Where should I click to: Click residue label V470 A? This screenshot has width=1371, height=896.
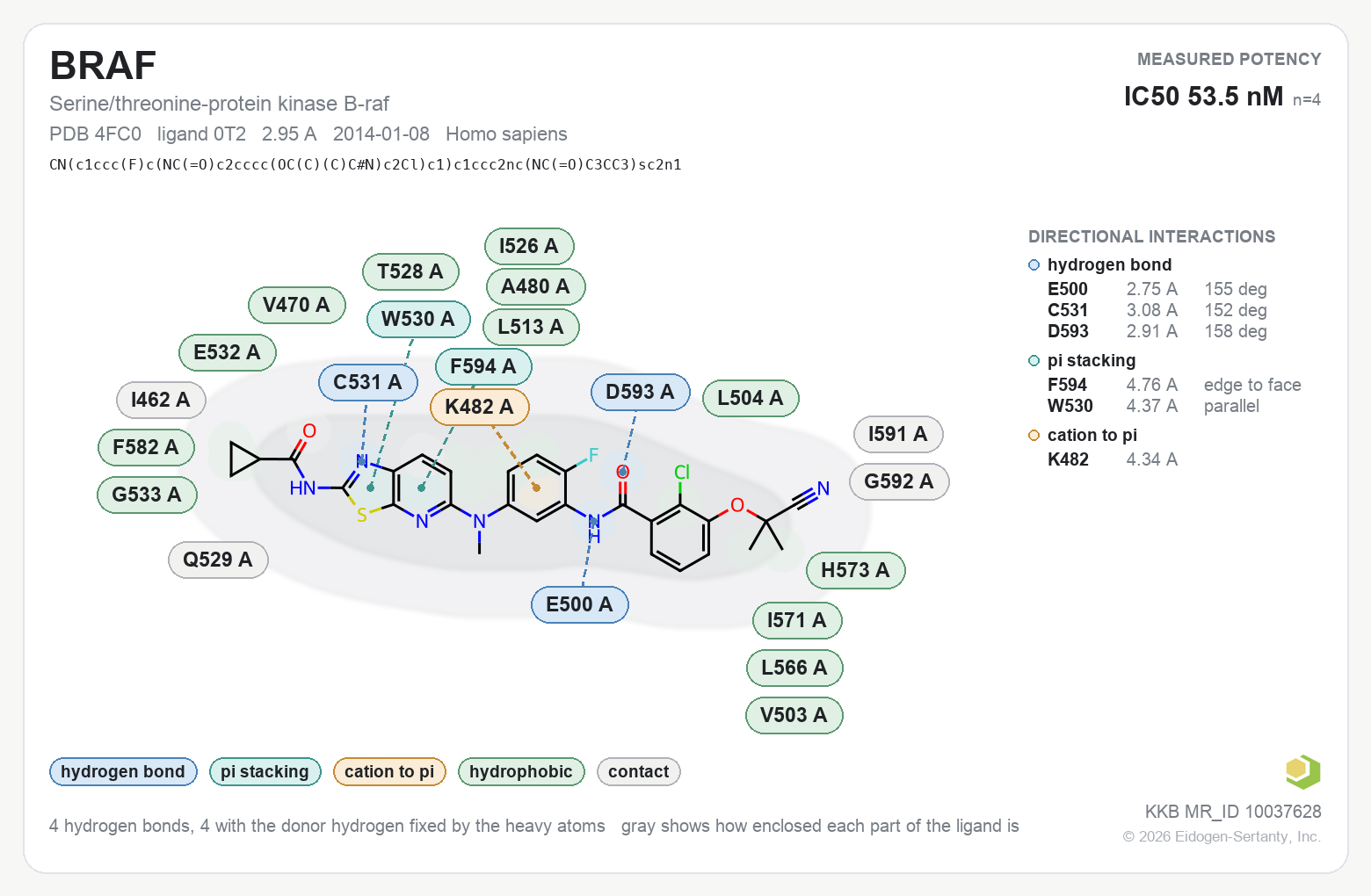[x=296, y=305]
